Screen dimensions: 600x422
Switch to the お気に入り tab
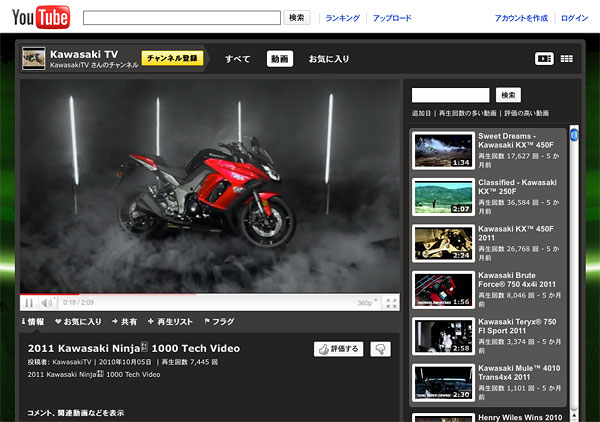click(x=329, y=59)
